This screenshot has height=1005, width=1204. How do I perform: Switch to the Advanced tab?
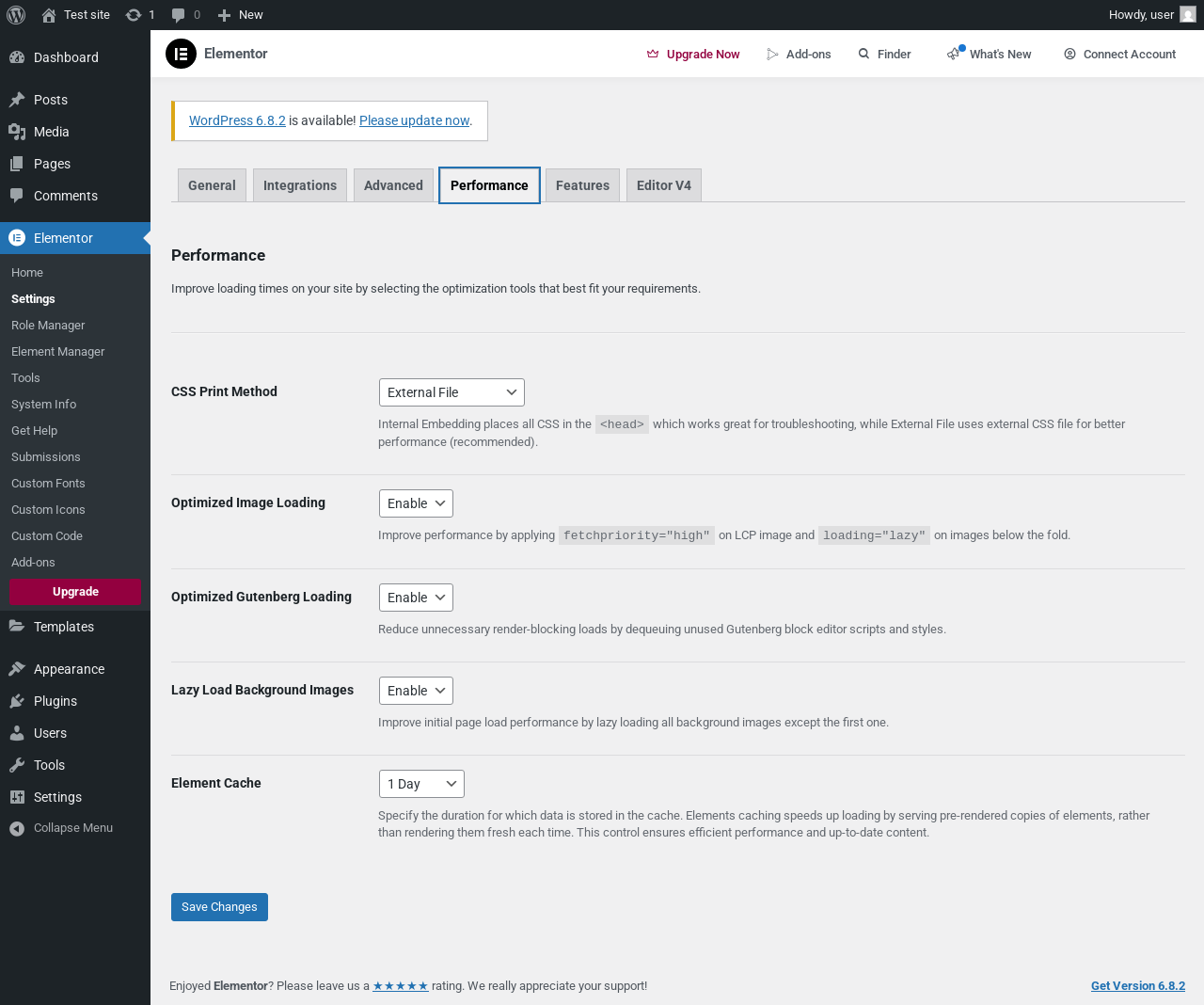pos(393,185)
